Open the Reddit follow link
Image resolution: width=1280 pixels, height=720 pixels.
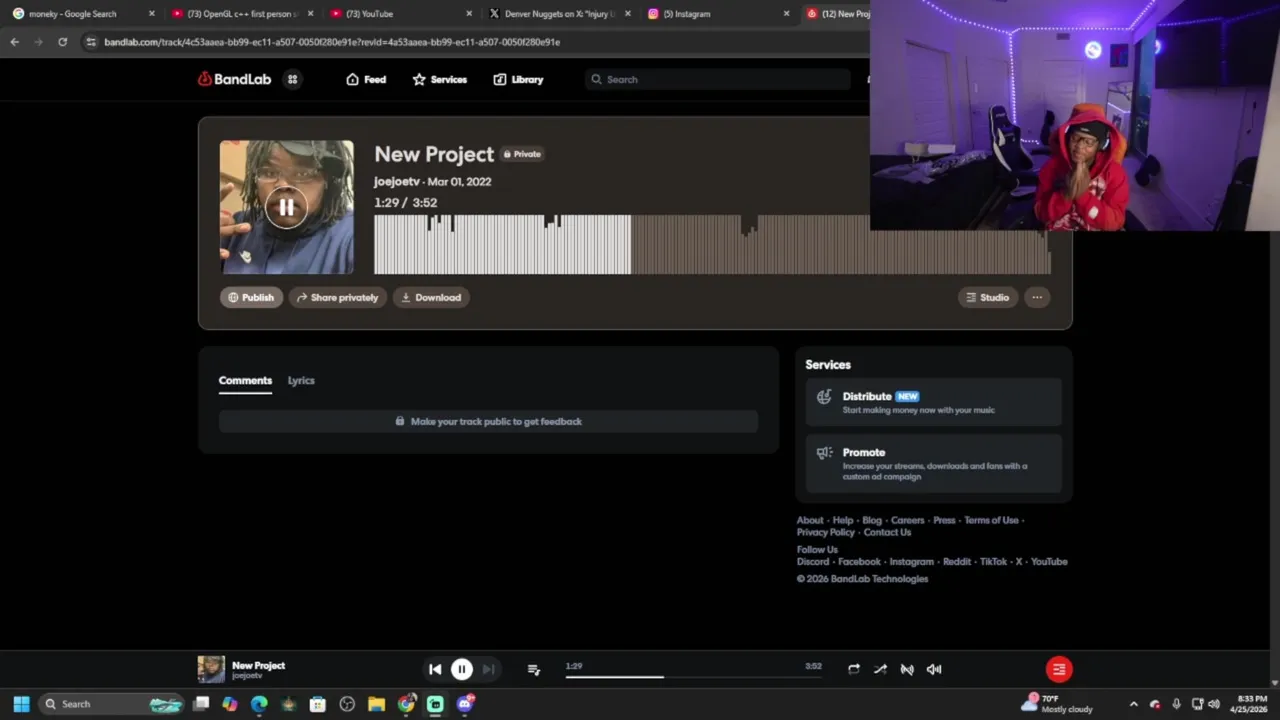pos(957,561)
